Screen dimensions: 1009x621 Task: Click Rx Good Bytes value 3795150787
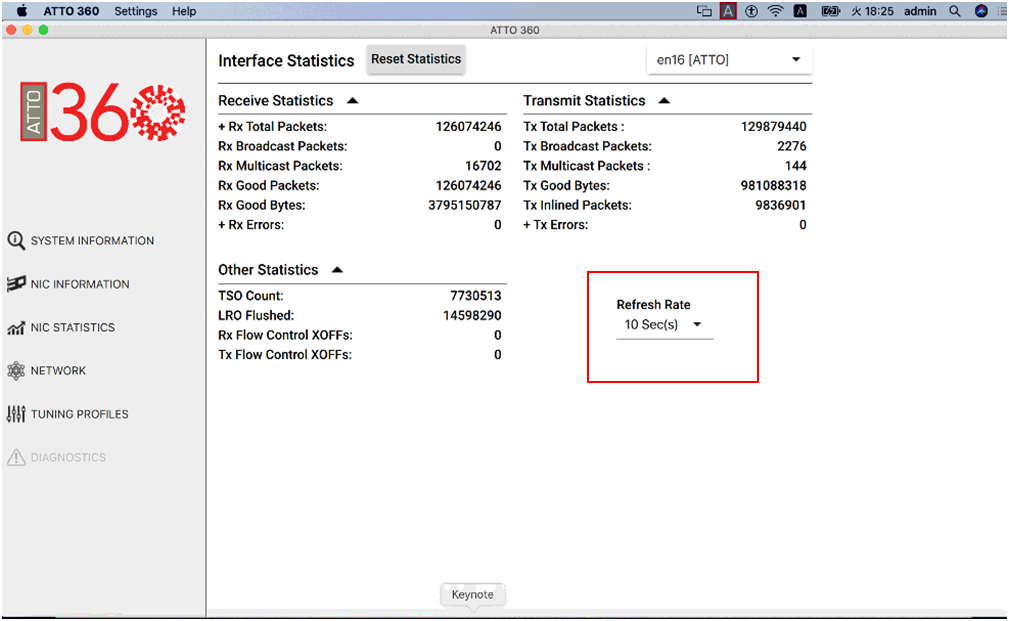(x=465, y=205)
